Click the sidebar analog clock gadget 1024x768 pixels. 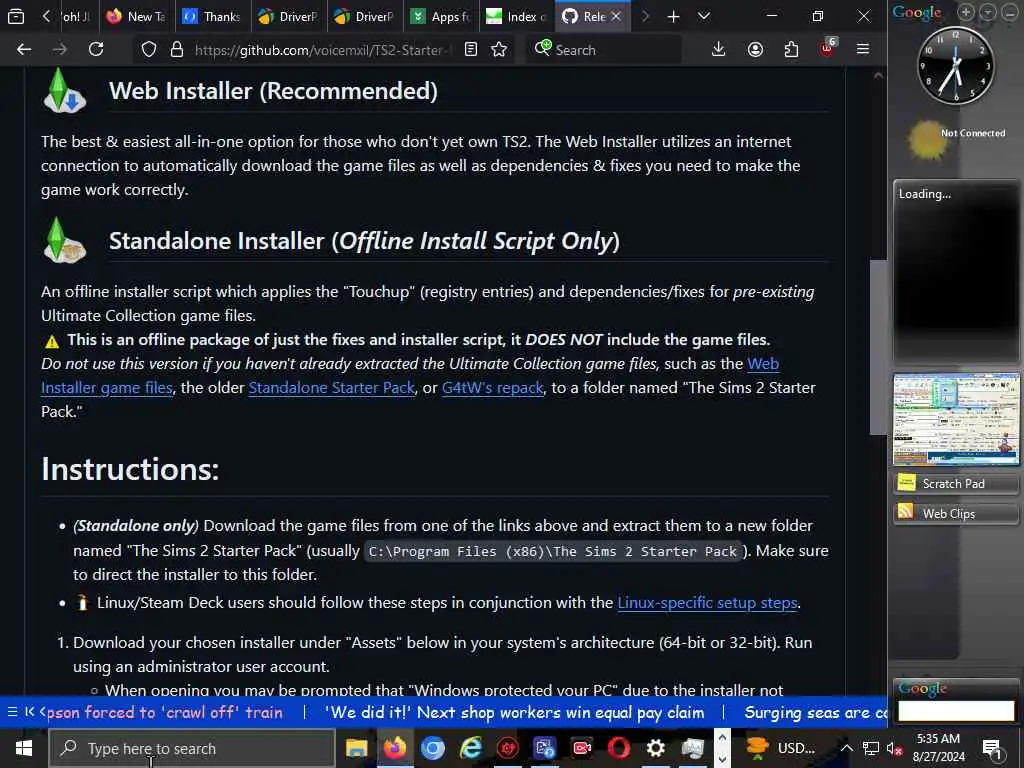point(955,65)
